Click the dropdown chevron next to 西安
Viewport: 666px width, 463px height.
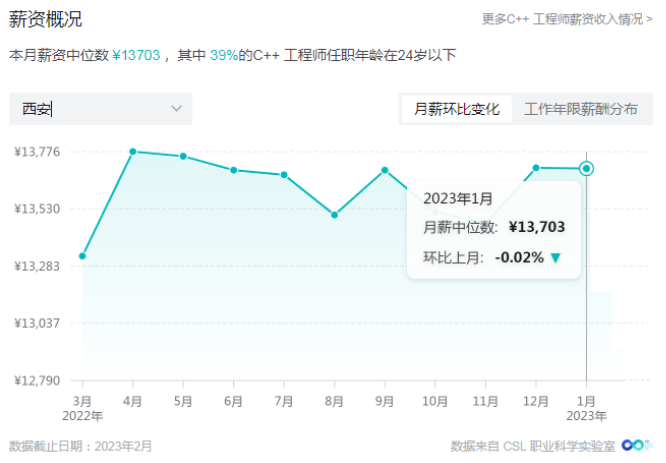click(177, 108)
